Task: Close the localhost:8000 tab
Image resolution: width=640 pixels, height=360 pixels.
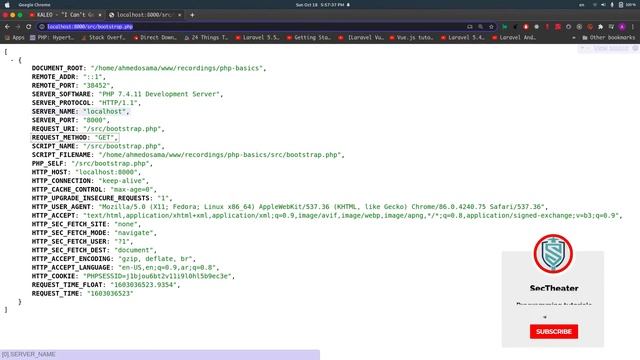Action: (179, 15)
